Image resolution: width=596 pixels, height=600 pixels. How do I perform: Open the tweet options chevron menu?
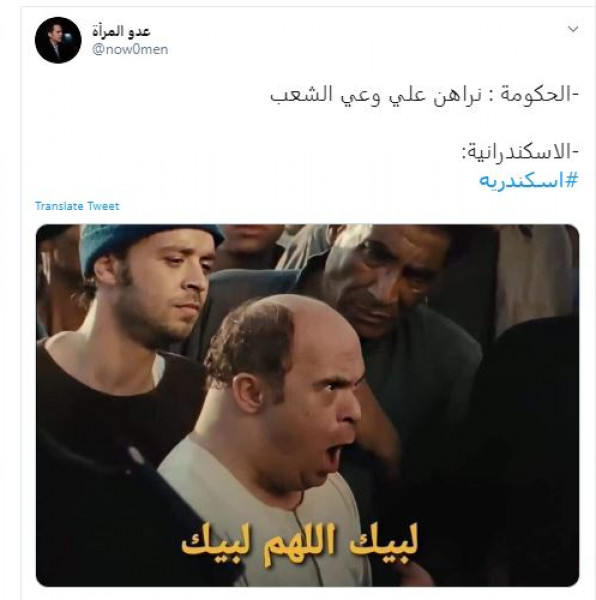573,29
